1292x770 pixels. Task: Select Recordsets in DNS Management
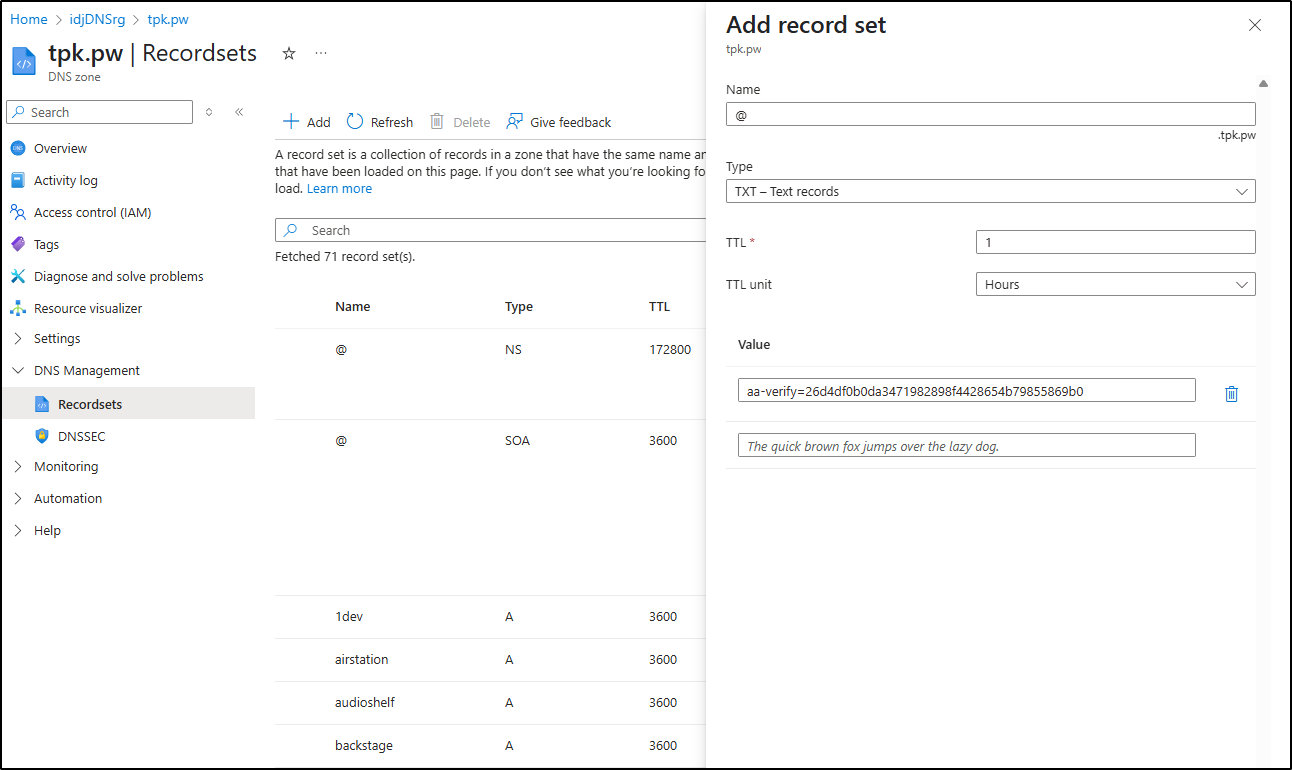tap(90, 404)
